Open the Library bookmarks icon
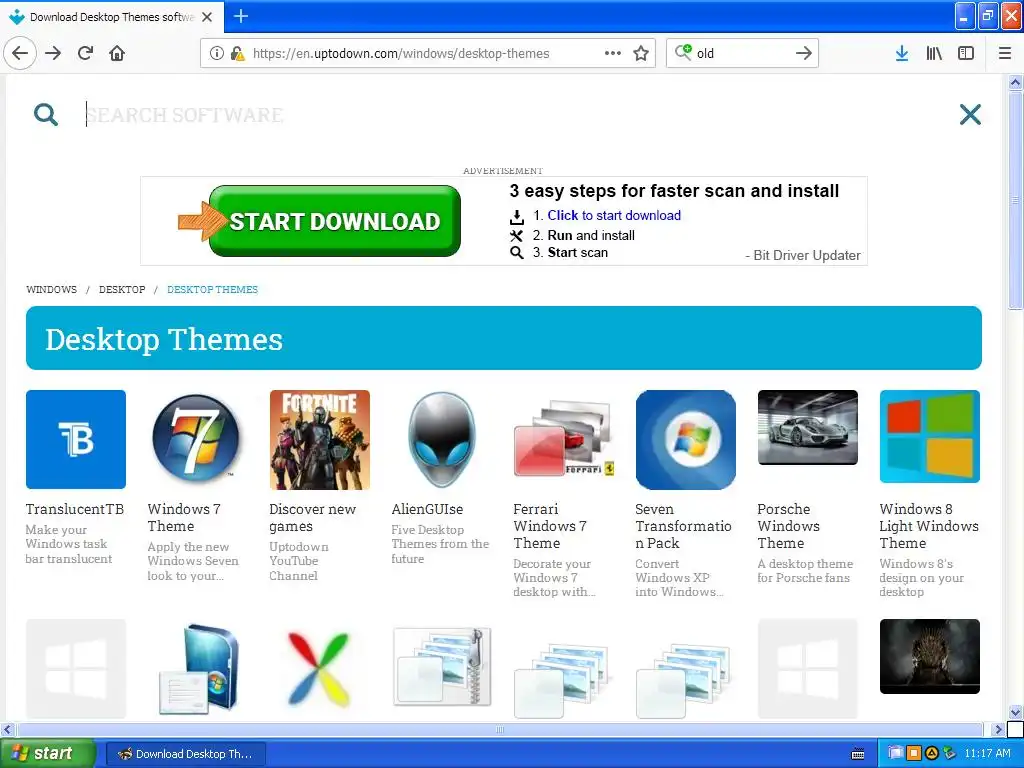The image size is (1024, 768). click(934, 53)
